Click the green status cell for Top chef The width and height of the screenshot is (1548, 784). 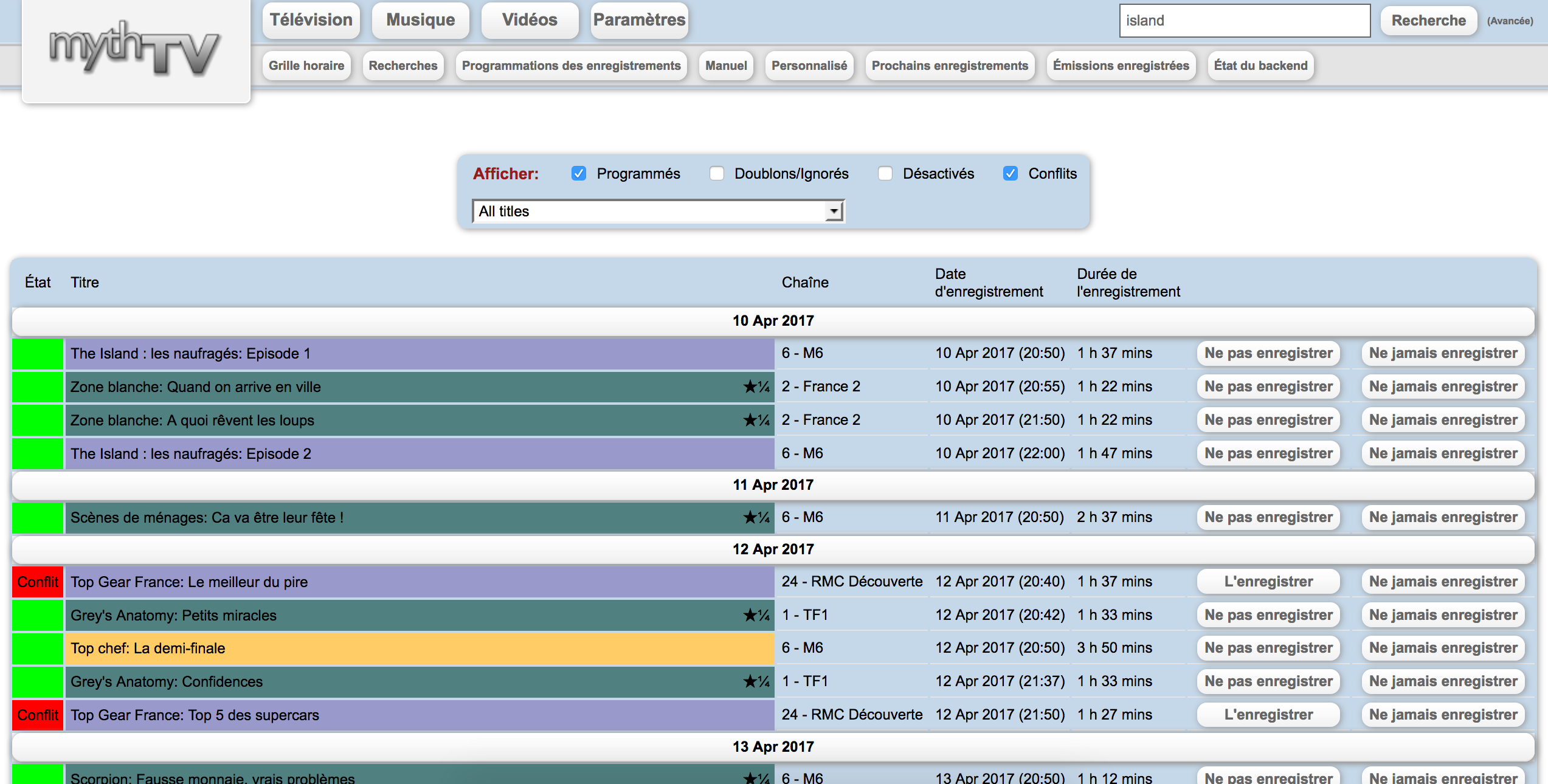pos(38,648)
